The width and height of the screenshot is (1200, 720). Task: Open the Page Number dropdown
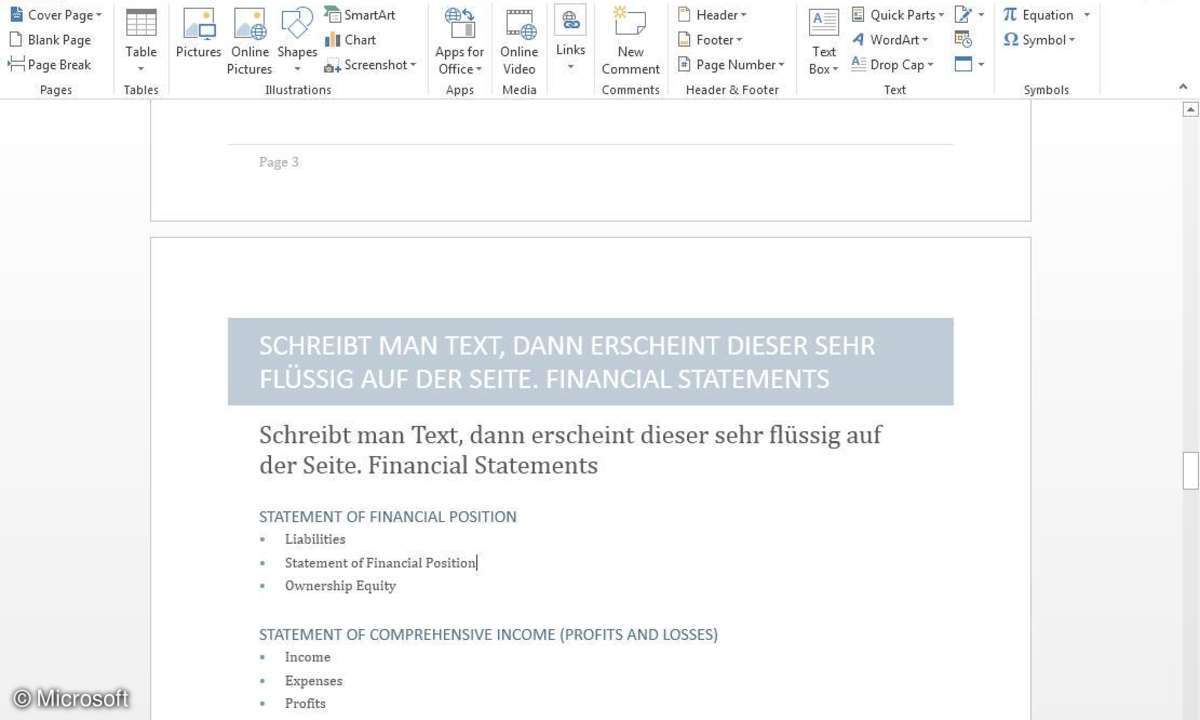pos(731,65)
